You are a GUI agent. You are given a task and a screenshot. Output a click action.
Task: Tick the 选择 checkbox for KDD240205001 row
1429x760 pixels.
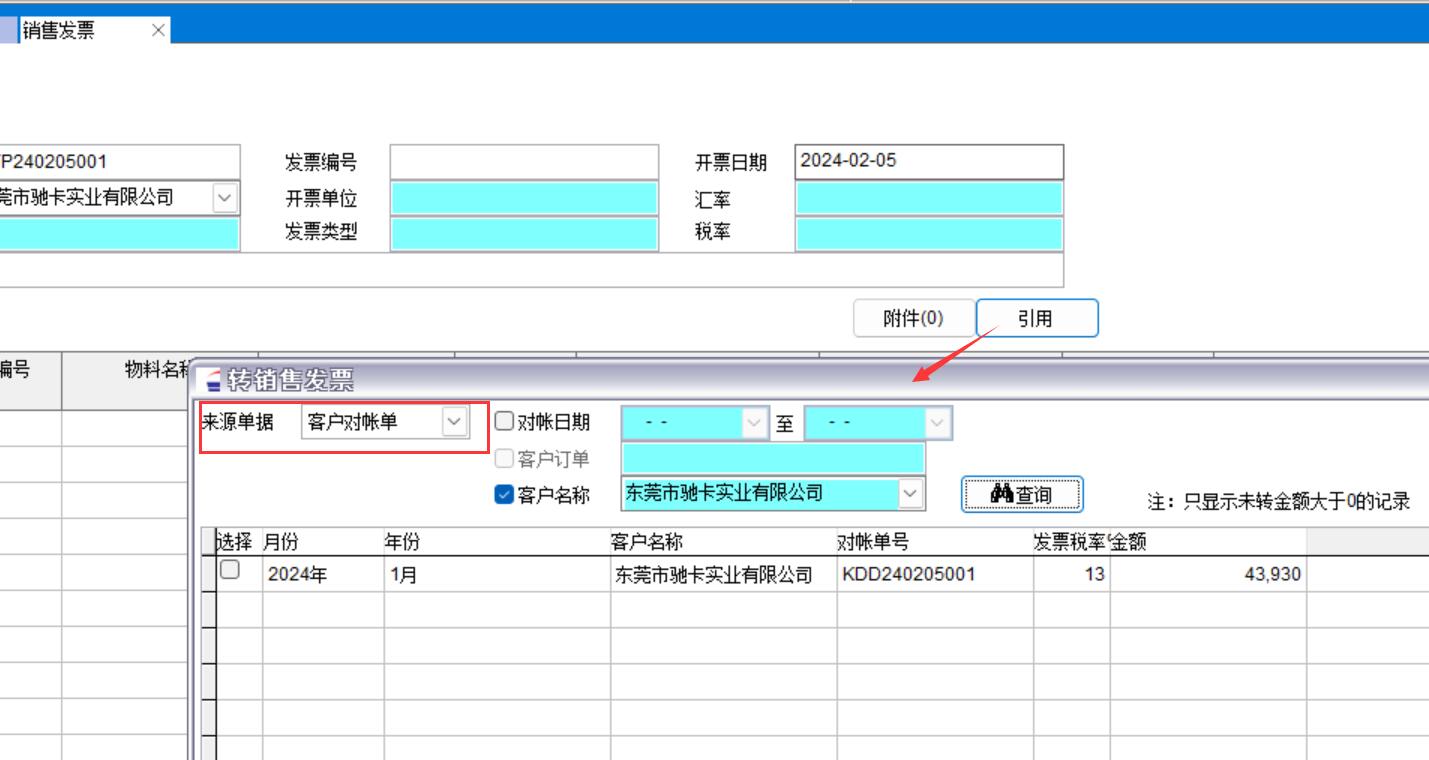tap(230, 570)
